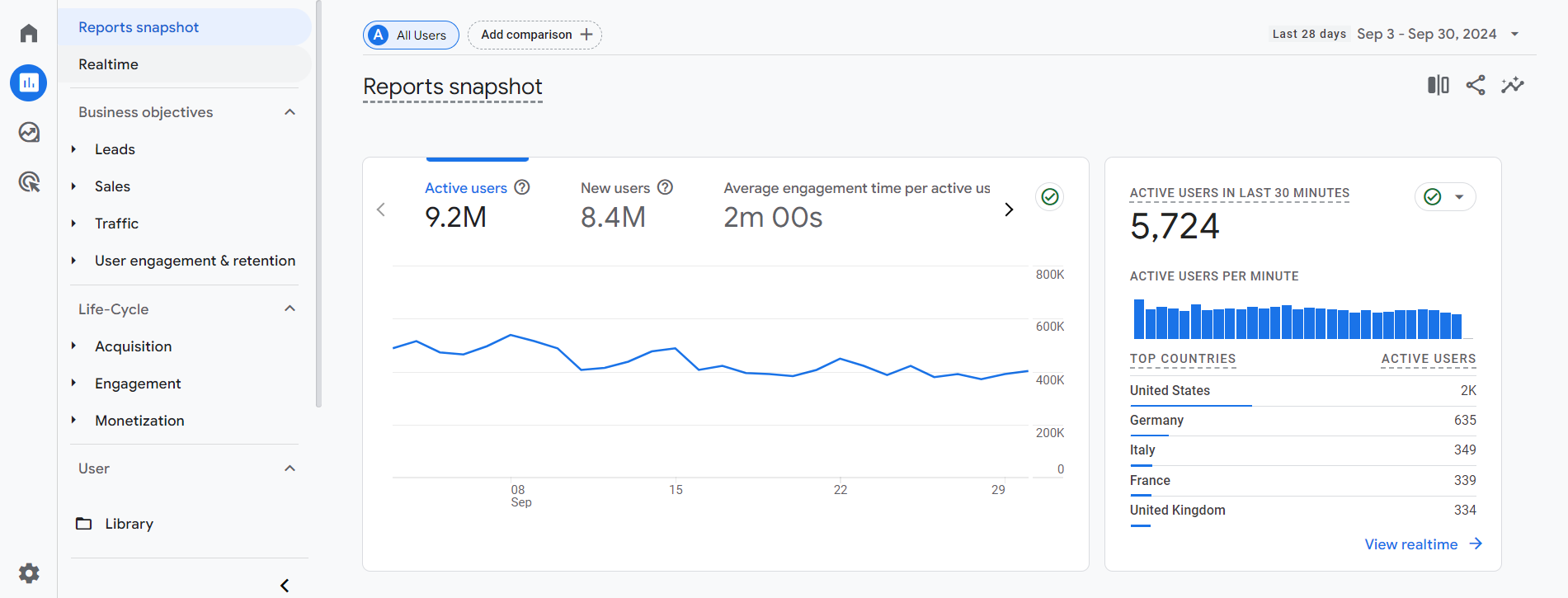Expand the Engagement tree arrow
The height and width of the screenshot is (598, 1568).
click(73, 383)
